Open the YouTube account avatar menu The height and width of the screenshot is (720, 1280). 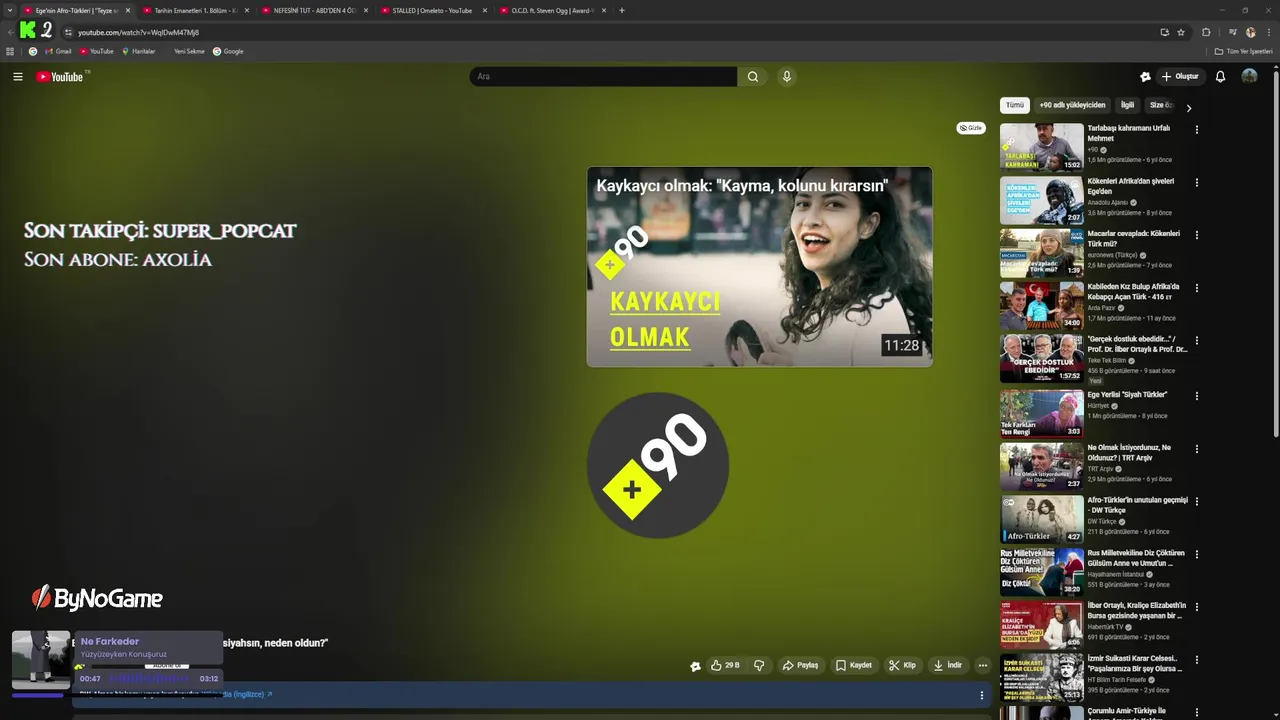pyautogui.click(x=1249, y=77)
